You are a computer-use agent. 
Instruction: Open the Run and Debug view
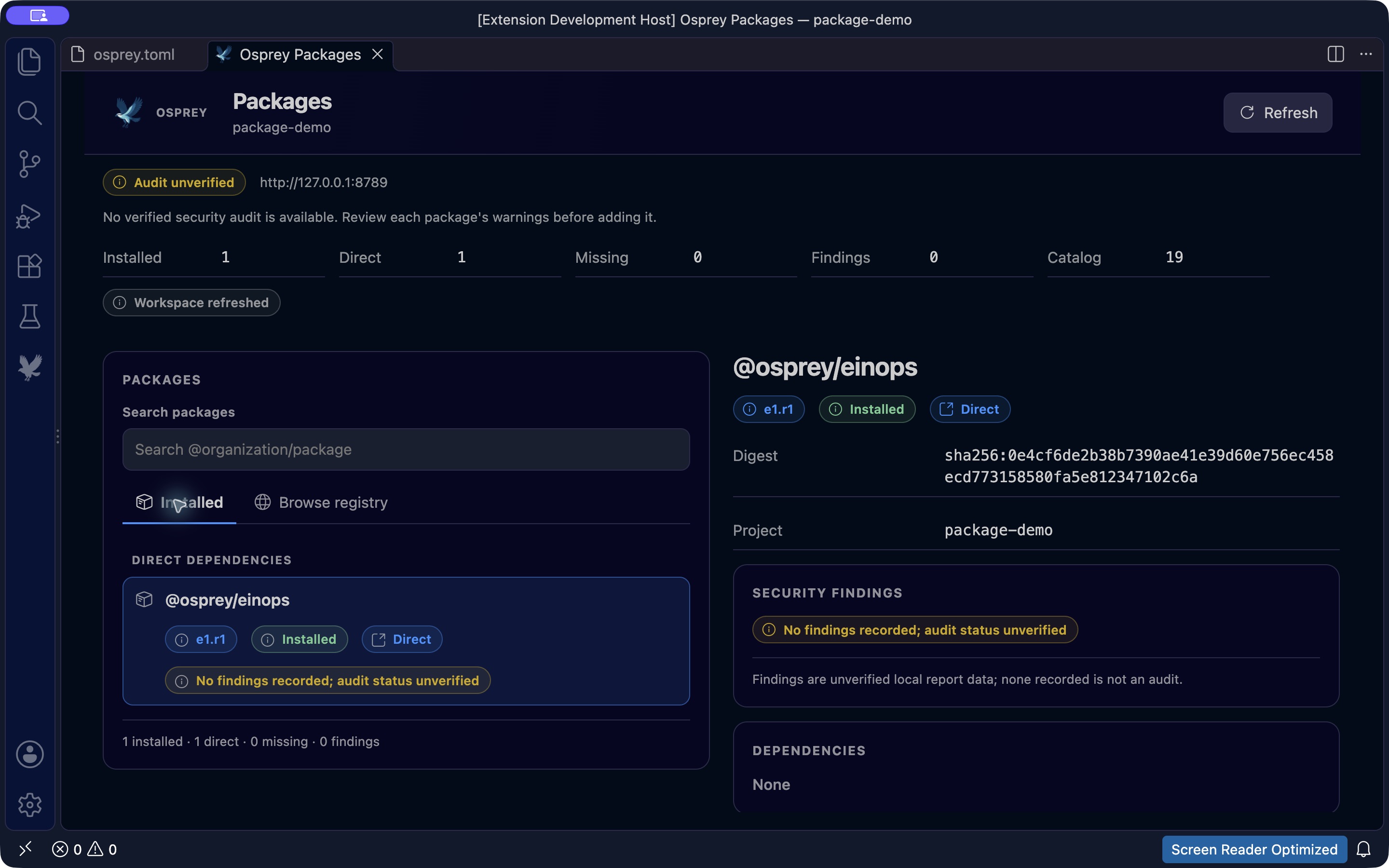[x=29, y=216]
